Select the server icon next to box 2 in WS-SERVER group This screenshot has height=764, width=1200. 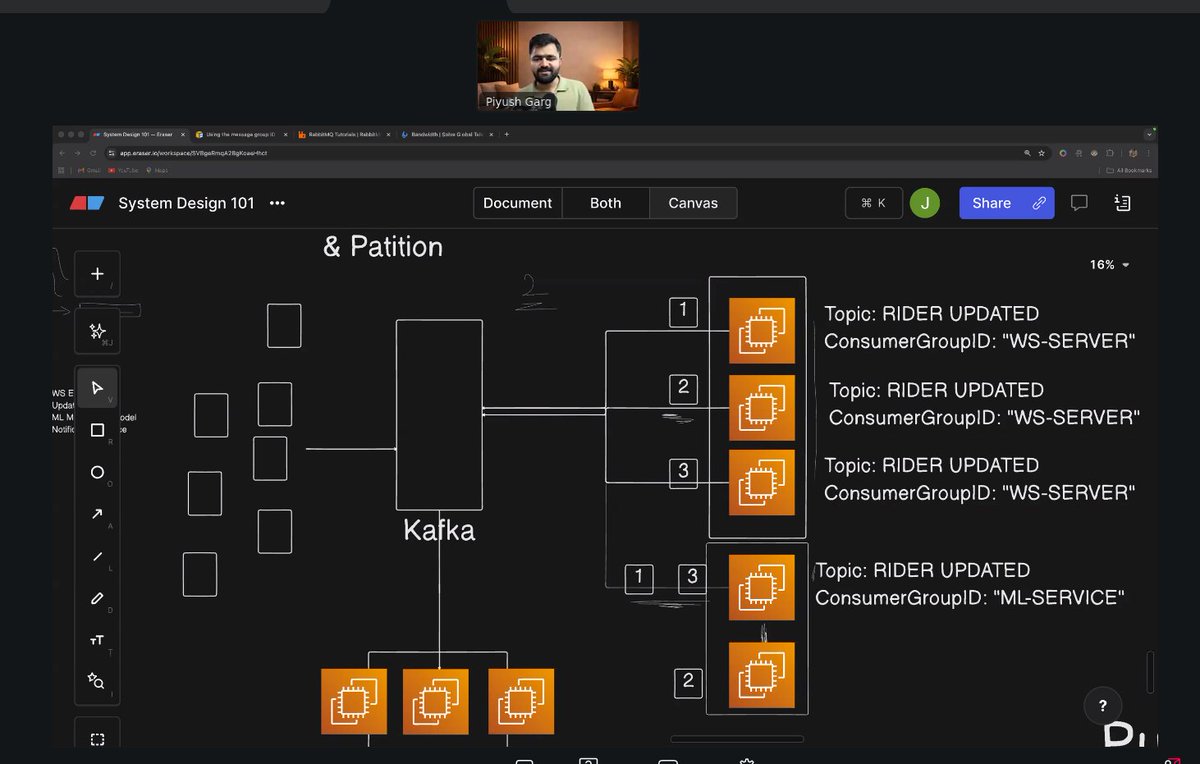761,408
